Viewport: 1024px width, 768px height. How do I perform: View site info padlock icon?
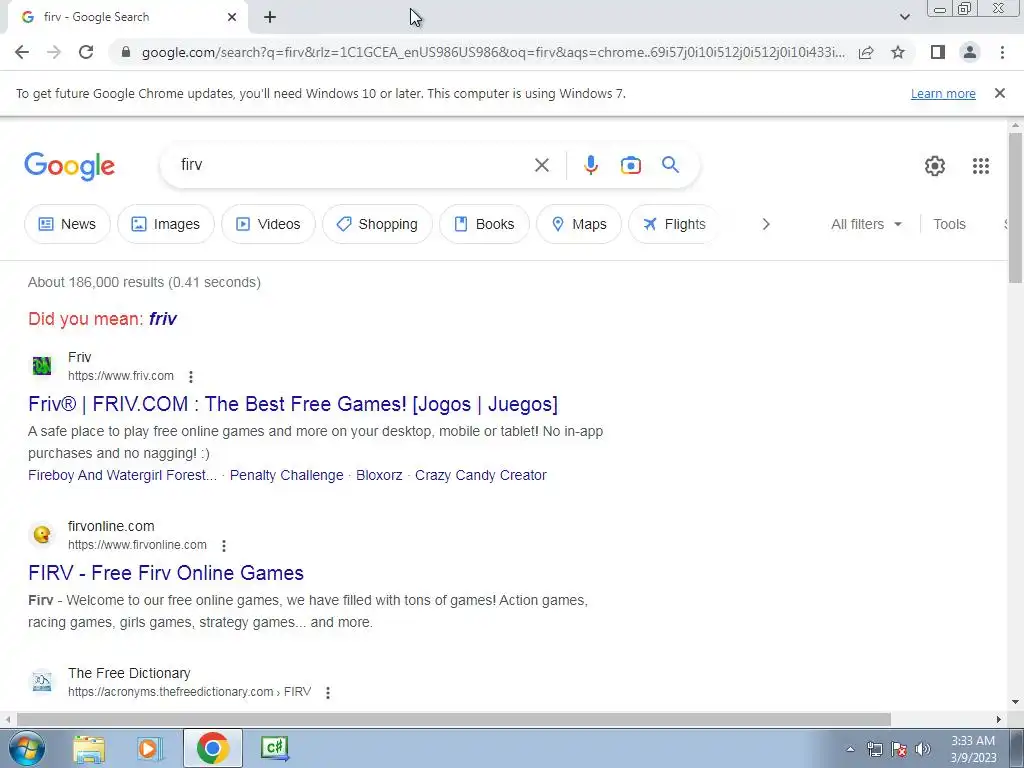click(x=126, y=52)
